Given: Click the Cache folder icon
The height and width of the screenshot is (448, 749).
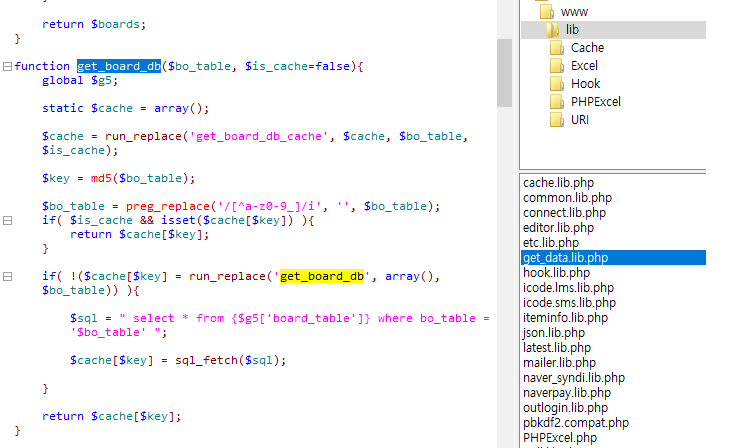Looking at the screenshot, I should coord(557,48).
